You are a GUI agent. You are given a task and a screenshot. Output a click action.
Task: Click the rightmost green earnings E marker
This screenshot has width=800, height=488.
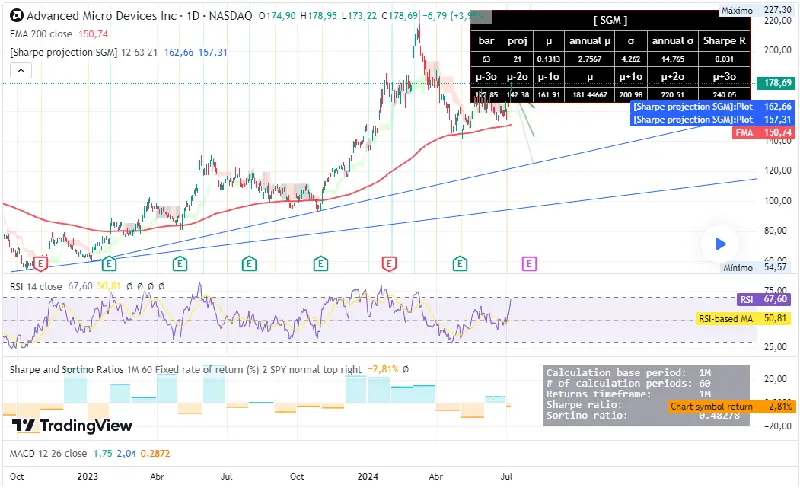click(460, 264)
